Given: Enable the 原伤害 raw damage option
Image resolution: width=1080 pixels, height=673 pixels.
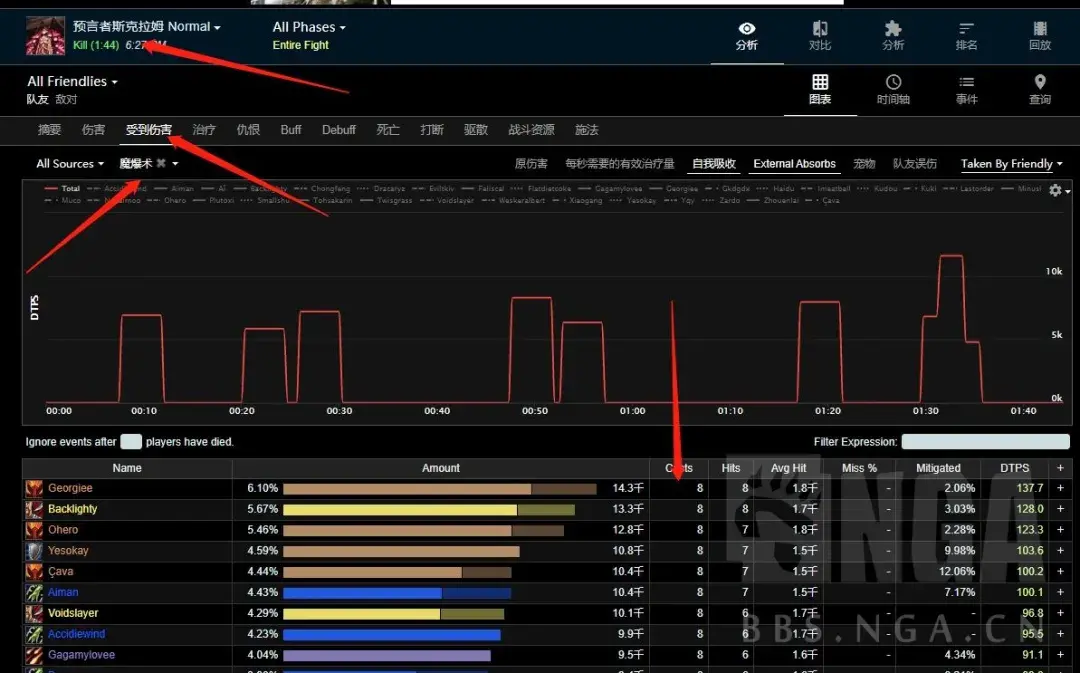Looking at the screenshot, I should [x=531, y=164].
